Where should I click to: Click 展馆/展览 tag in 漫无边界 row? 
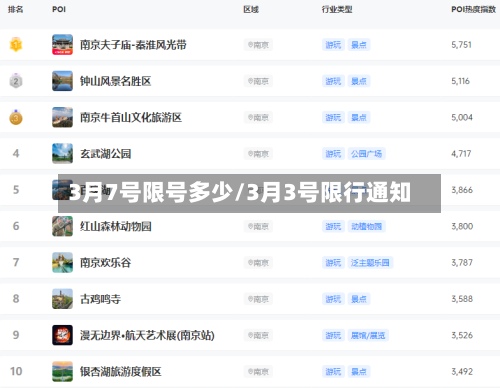click(x=368, y=335)
